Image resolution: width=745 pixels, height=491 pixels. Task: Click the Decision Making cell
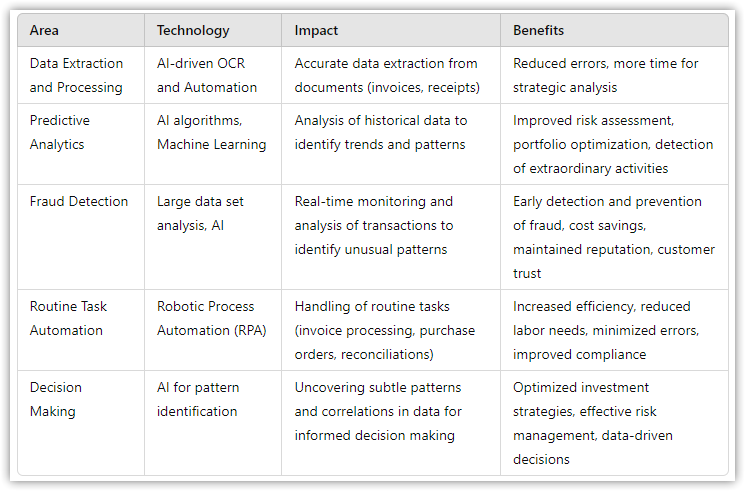(x=81, y=423)
